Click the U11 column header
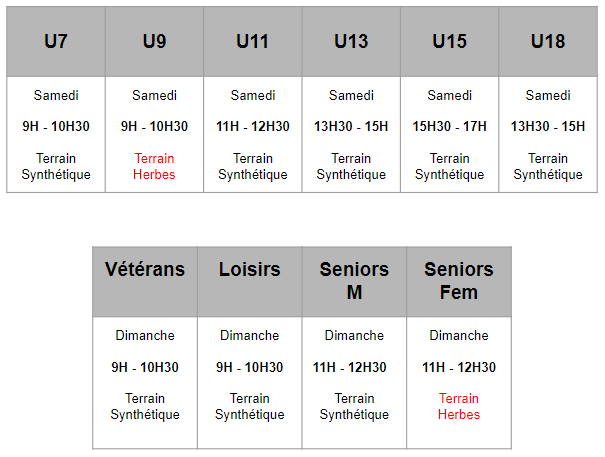 [252, 41]
